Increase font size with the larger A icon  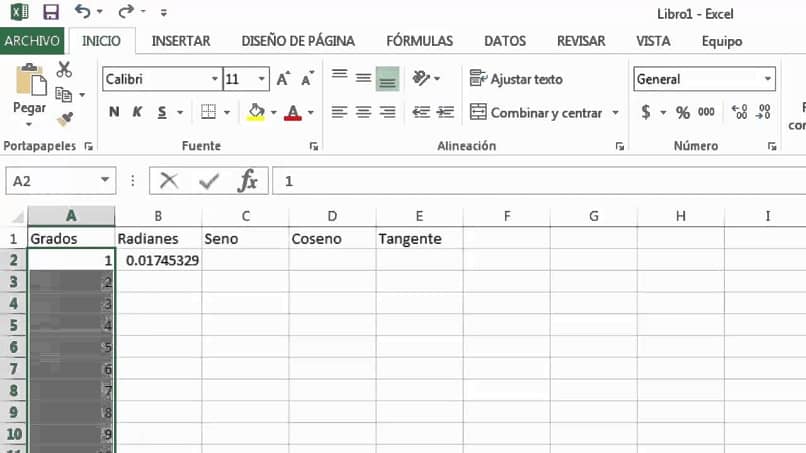point(283,79)
